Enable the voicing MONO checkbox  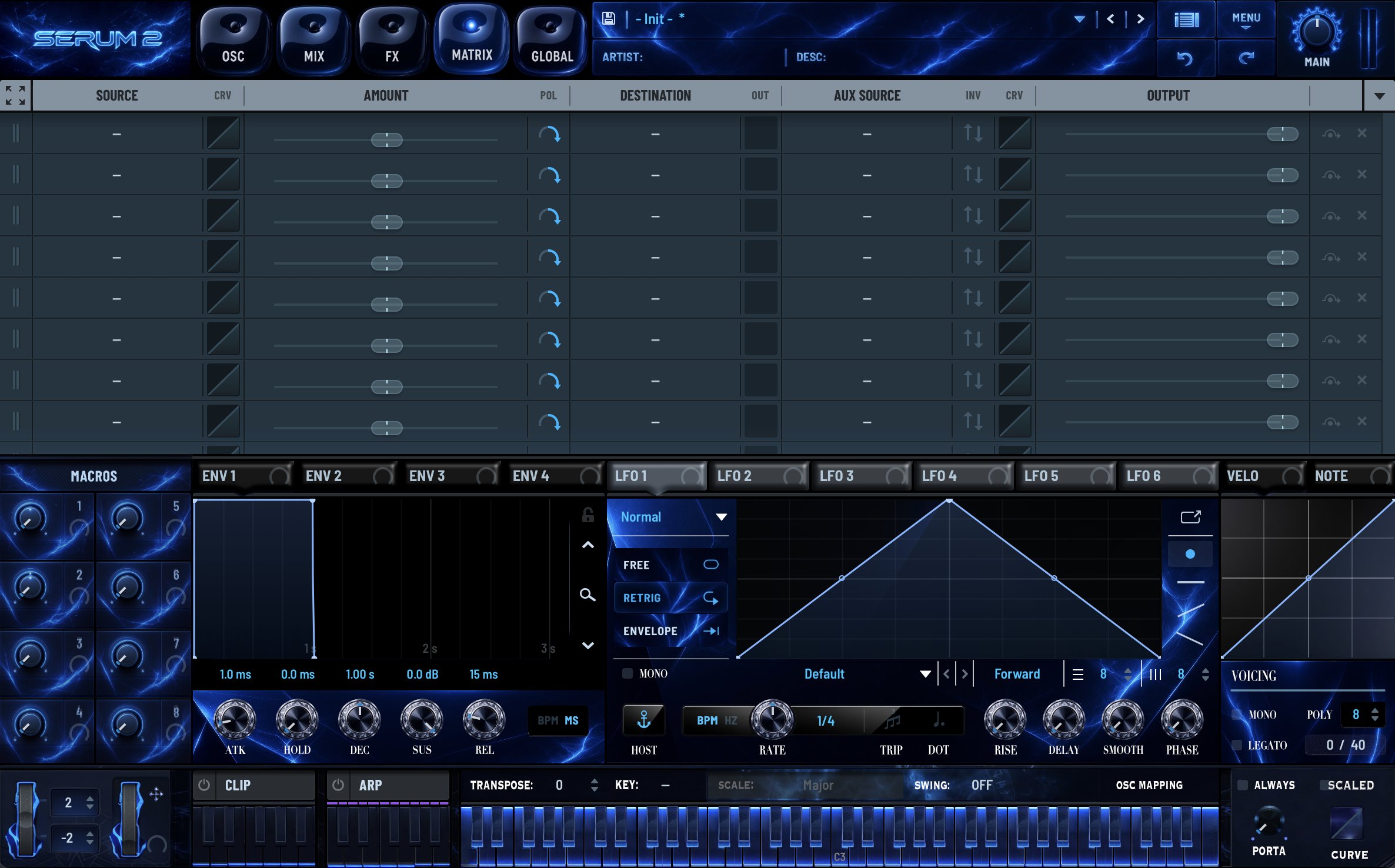click(x=1237, y=715)
